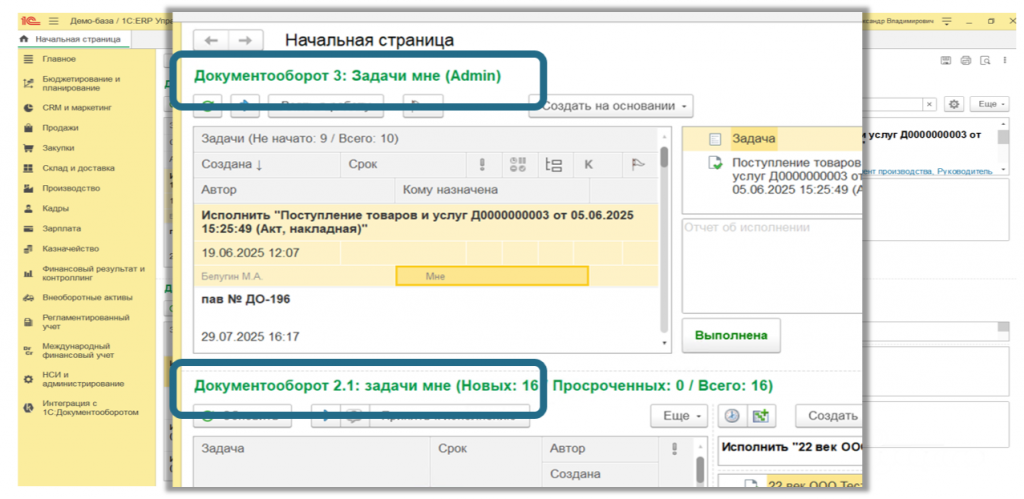
Task: Open the Внеоборотные активы section
Action: tap(88, 298)
